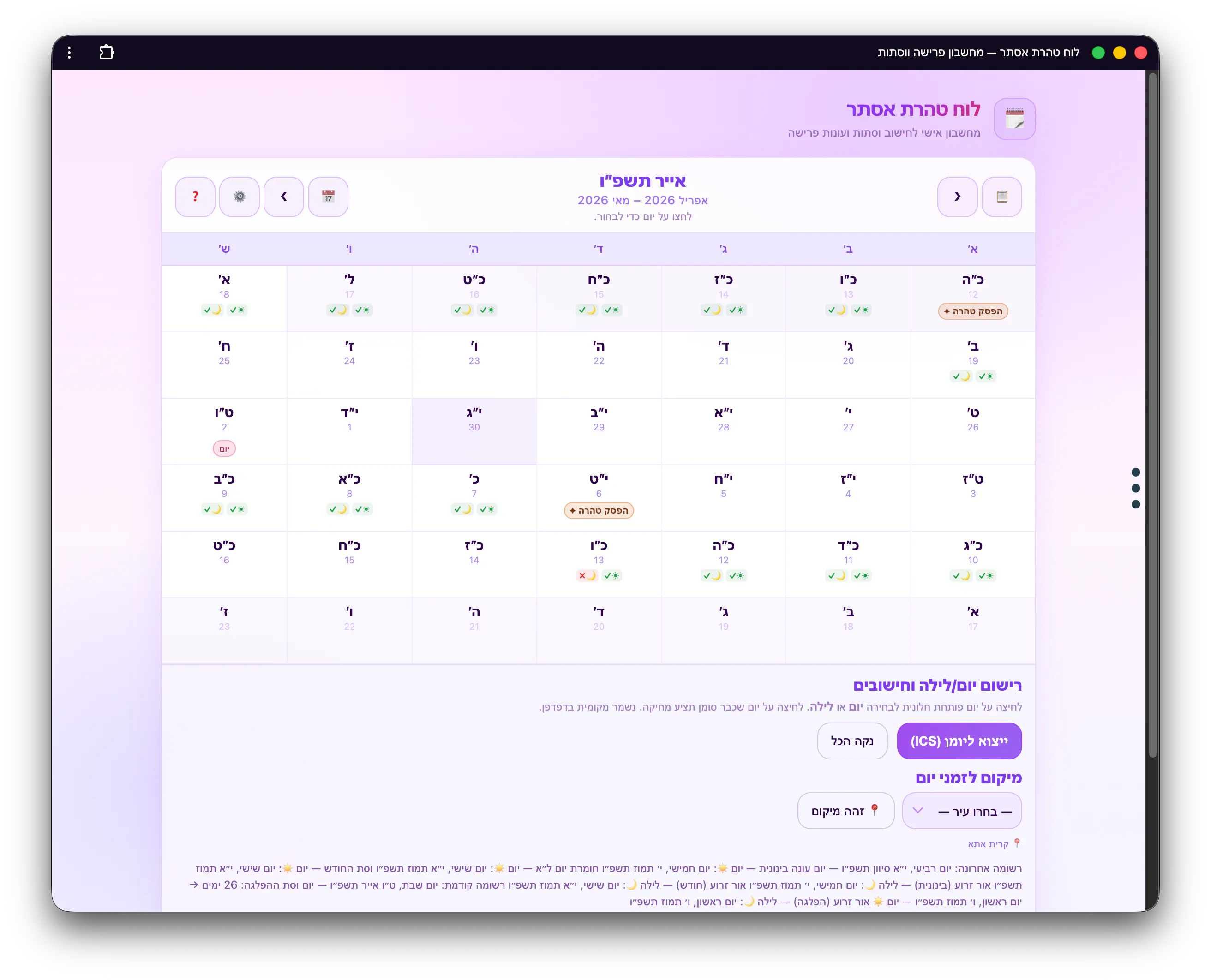This screenshot has height=980, width=1211.
Task: Select day ח' 25 in the calendar
Action: click(224, 365)
